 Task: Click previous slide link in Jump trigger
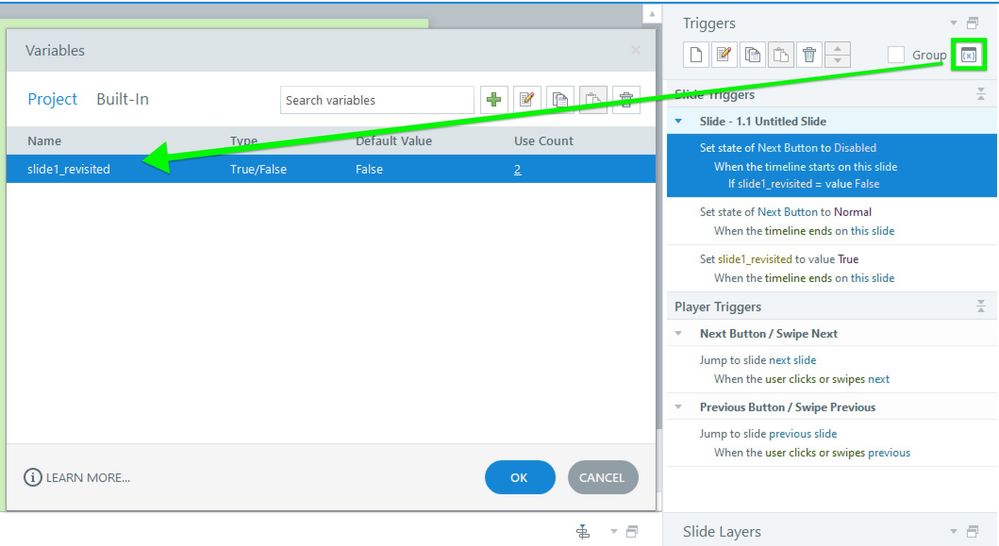click(x=803, y=434)
